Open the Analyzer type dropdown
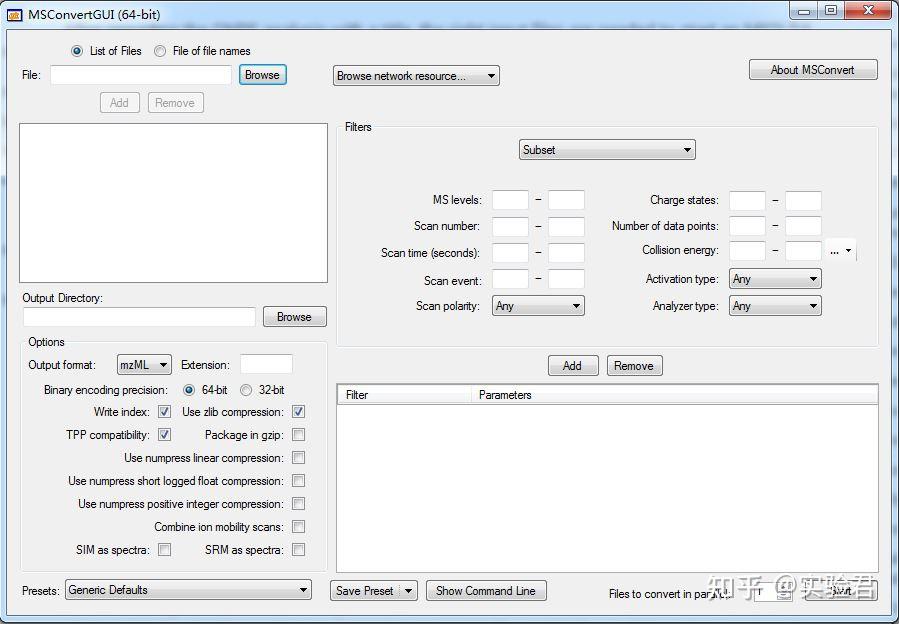 tap(775, 306)
